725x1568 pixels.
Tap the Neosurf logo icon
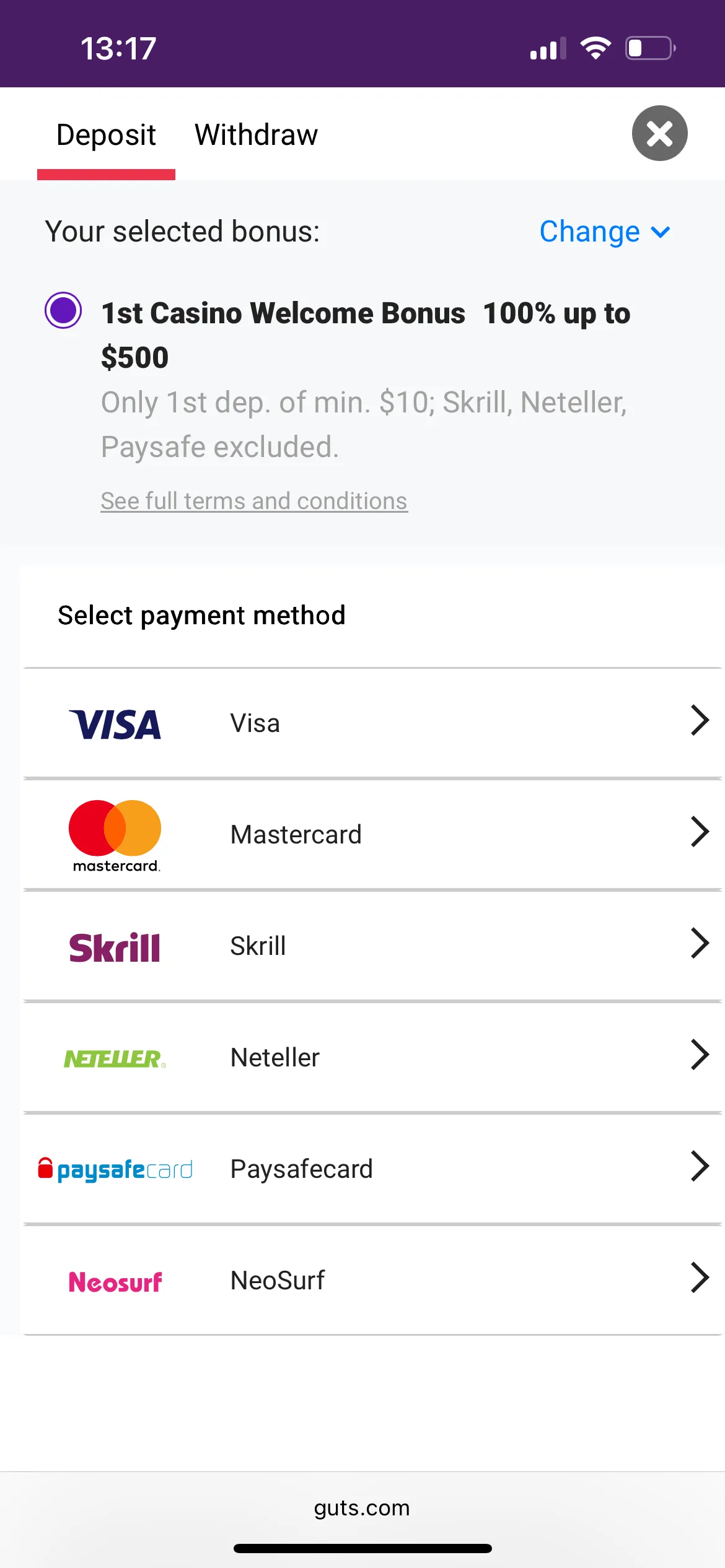point(115,1281)
